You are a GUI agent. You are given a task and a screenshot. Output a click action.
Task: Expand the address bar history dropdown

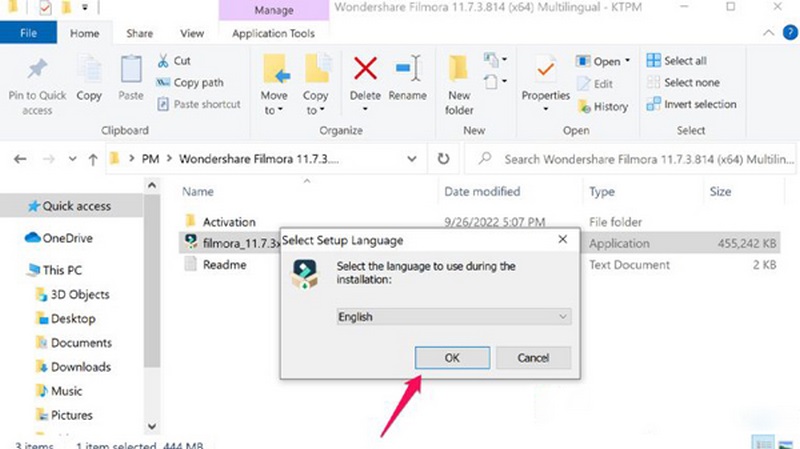(x=412, y=159)
